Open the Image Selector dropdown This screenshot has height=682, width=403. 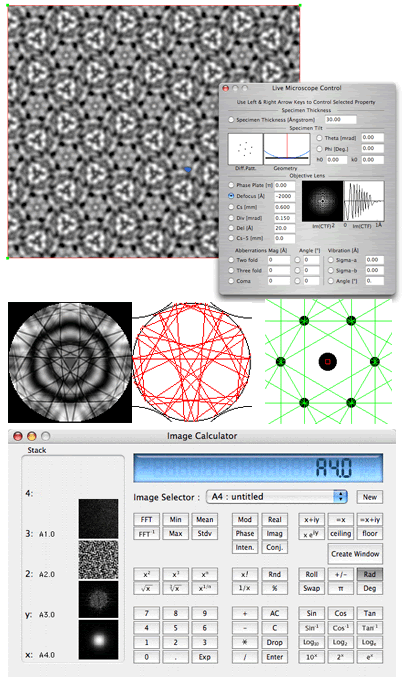tap(277, 497)
